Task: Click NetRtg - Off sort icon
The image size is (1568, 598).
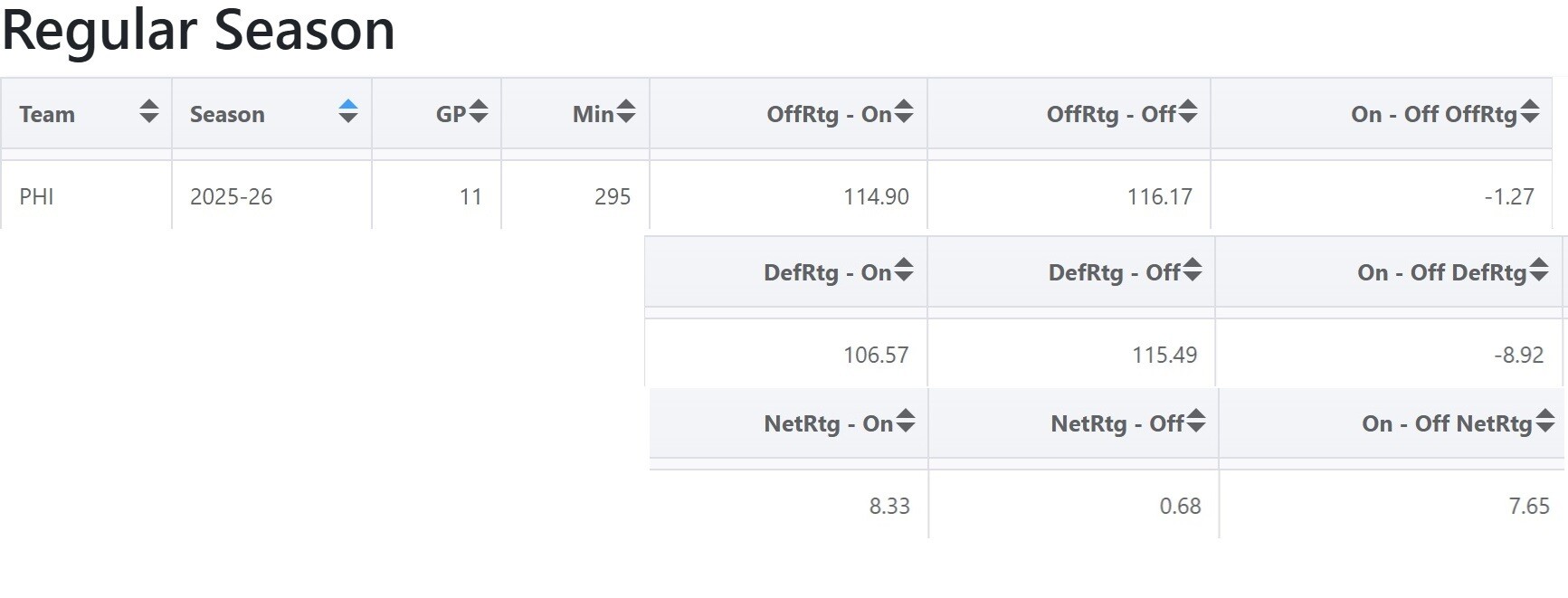Action: 1196,422
